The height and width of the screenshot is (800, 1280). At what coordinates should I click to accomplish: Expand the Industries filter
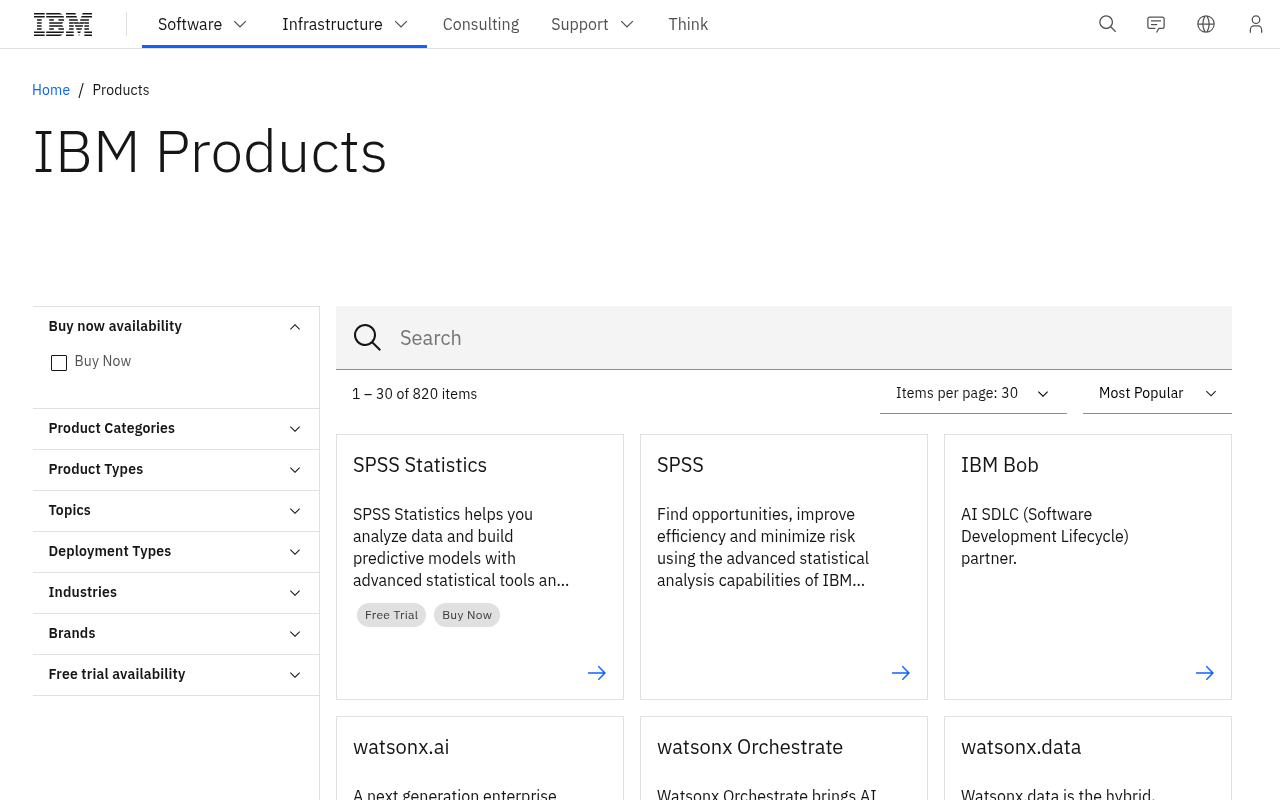(x=176, y=592)
